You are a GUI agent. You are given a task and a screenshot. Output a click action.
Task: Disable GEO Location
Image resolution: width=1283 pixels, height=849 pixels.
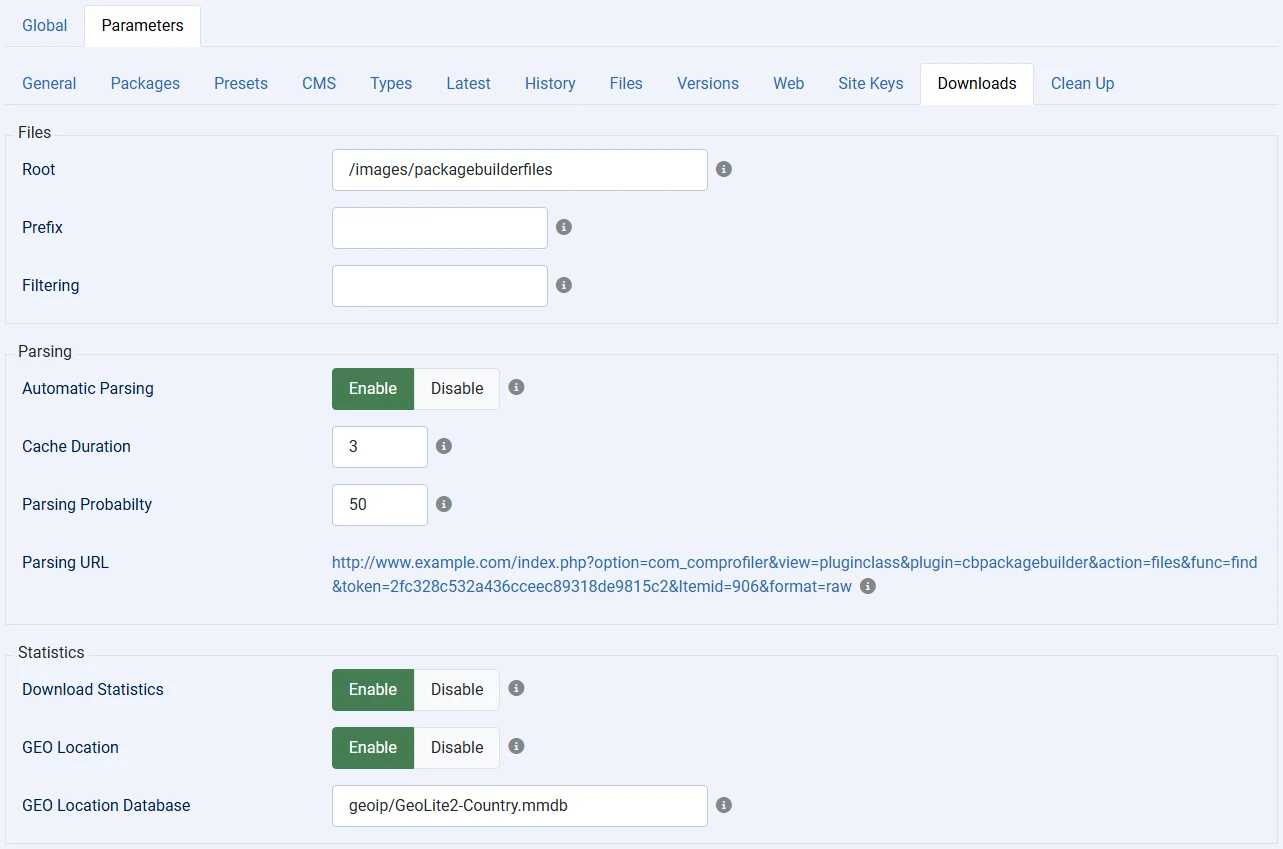tap(456, 747)
